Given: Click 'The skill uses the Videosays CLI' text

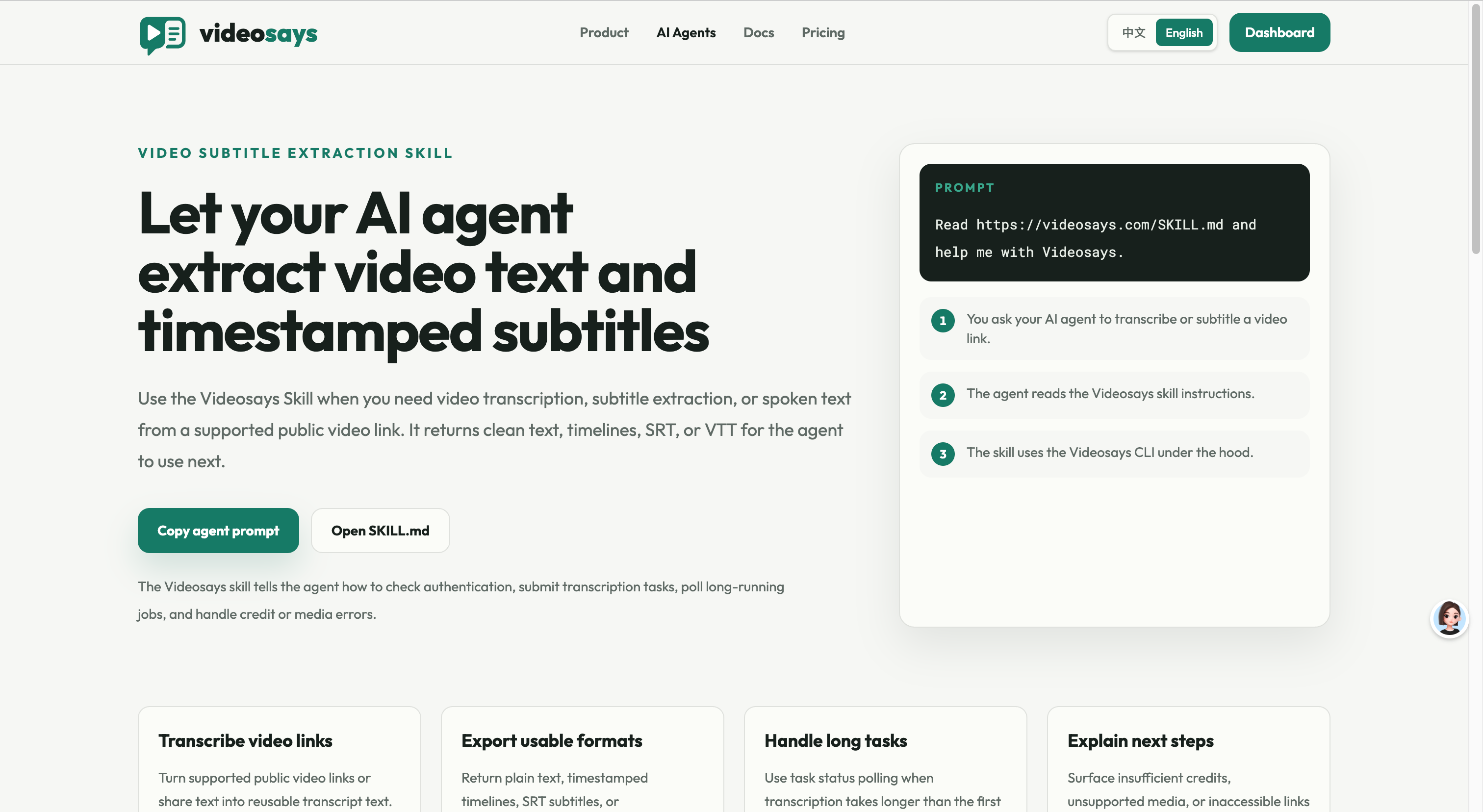Looking at the screenshot, I should tap(1109, 452).
